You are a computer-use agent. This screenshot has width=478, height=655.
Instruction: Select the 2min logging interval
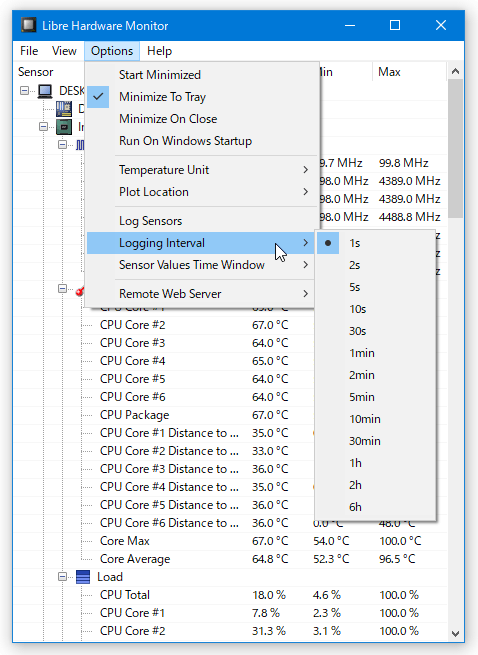(x=375, y=375)
